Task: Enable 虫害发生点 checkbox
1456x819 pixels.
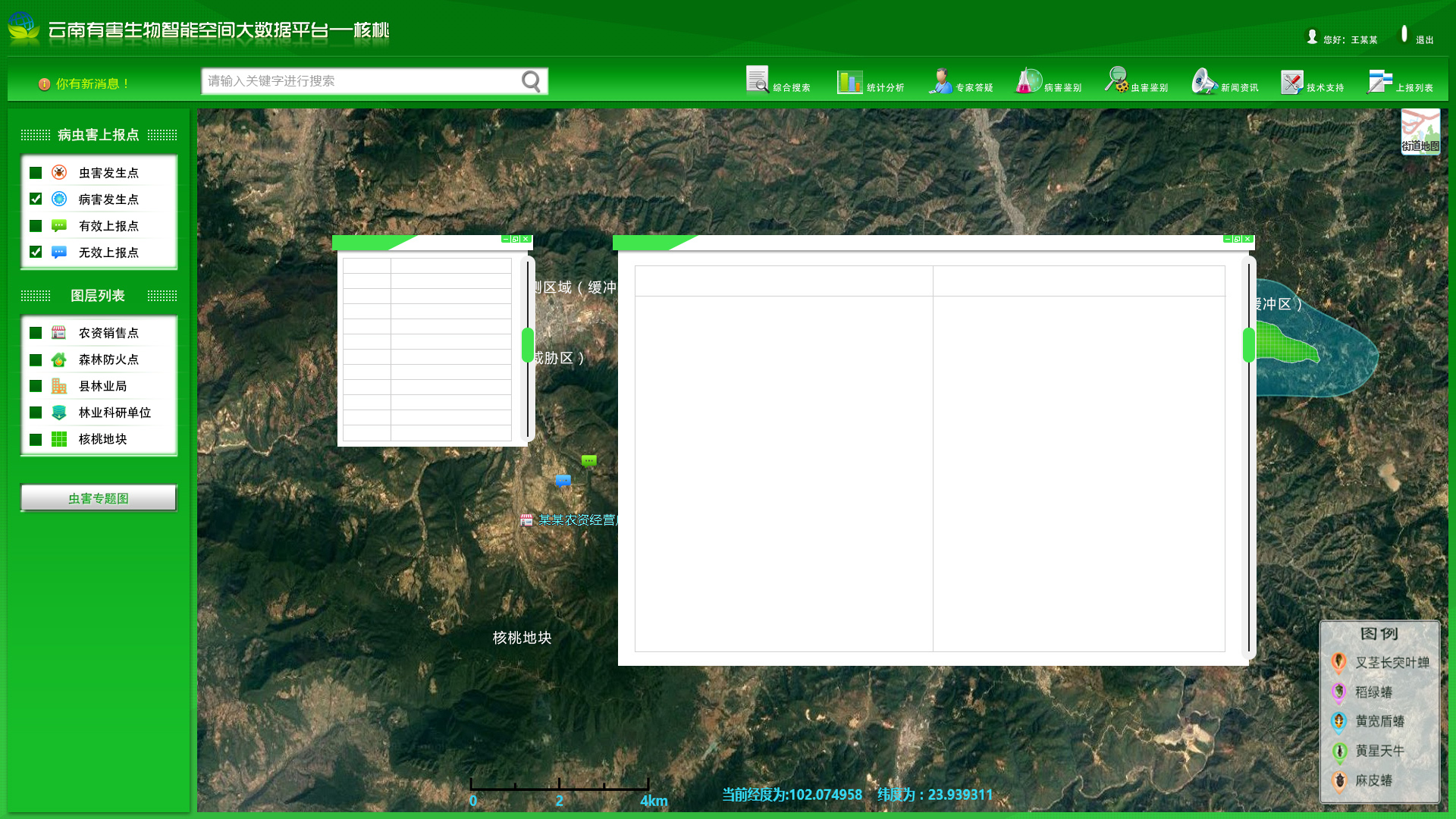Action: tap(36, 173)
